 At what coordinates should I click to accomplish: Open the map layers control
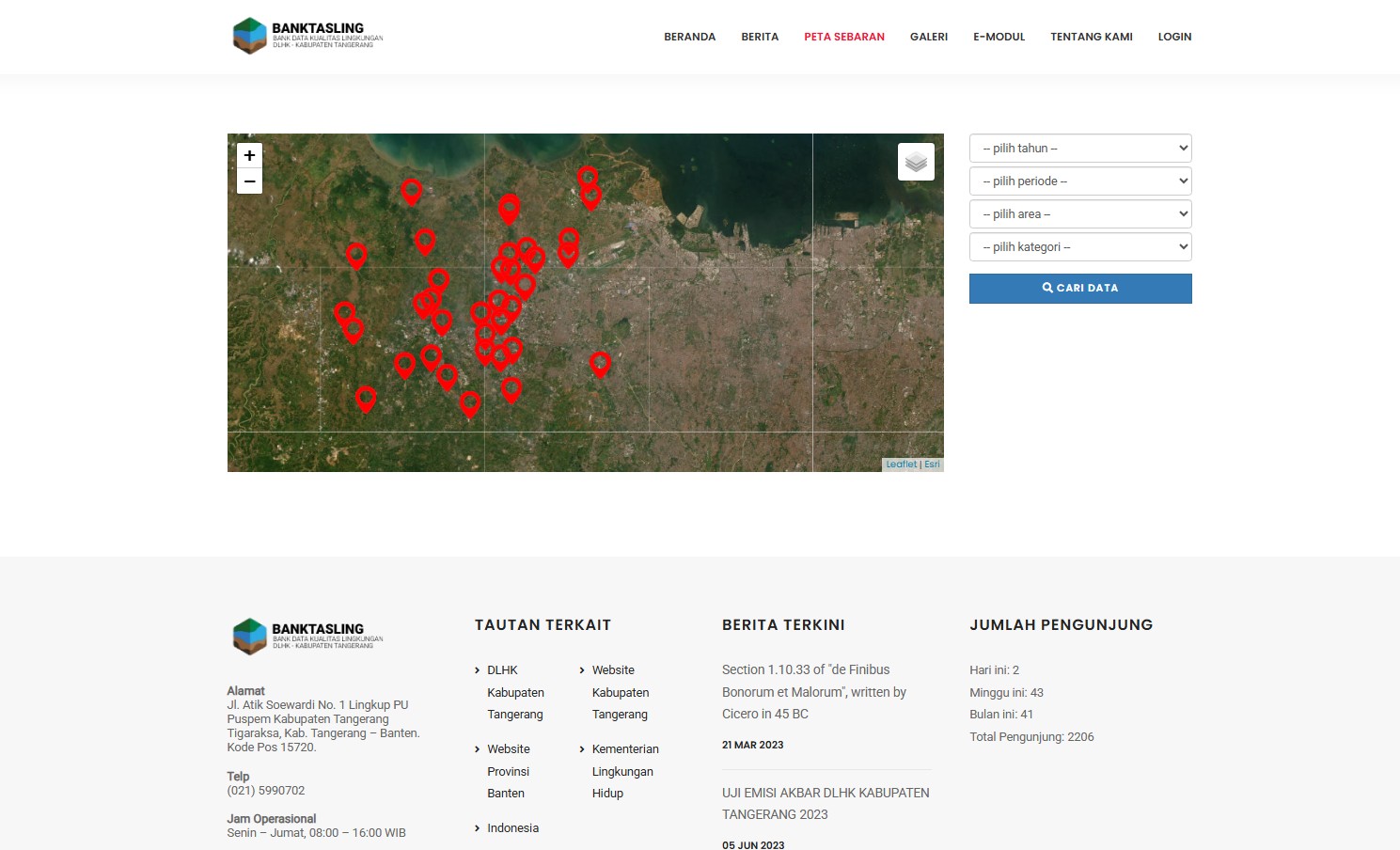[x=916, y=162]
